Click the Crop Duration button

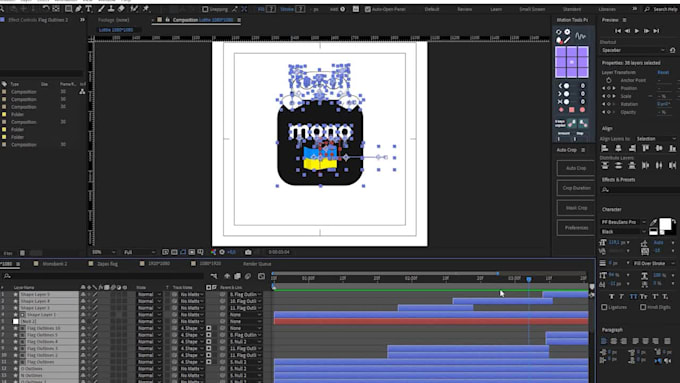coord(576,188)
